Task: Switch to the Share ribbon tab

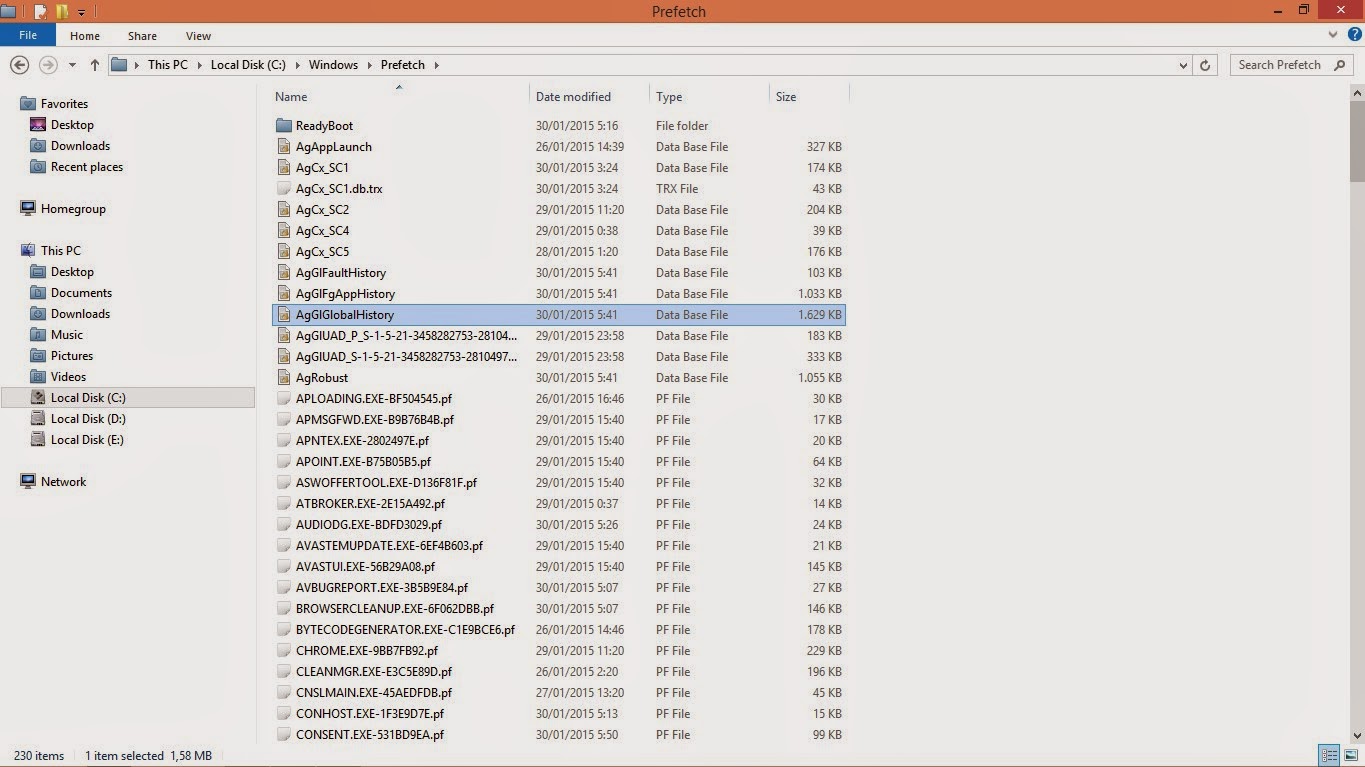Action: point(142,36)
